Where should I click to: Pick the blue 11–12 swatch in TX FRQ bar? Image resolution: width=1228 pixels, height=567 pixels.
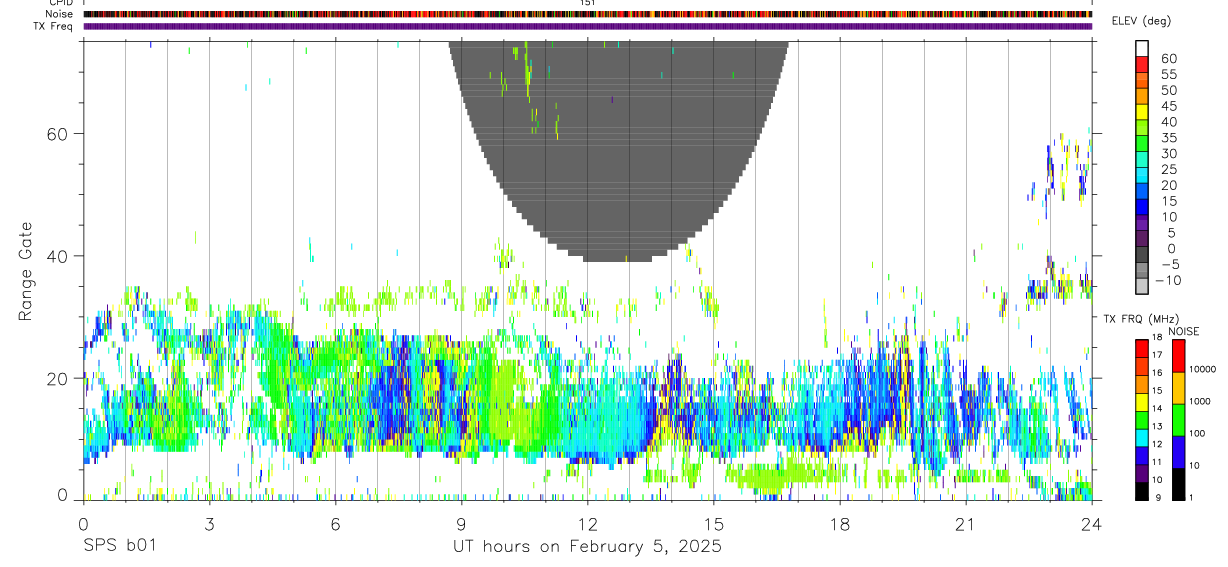coord(1142,455)
